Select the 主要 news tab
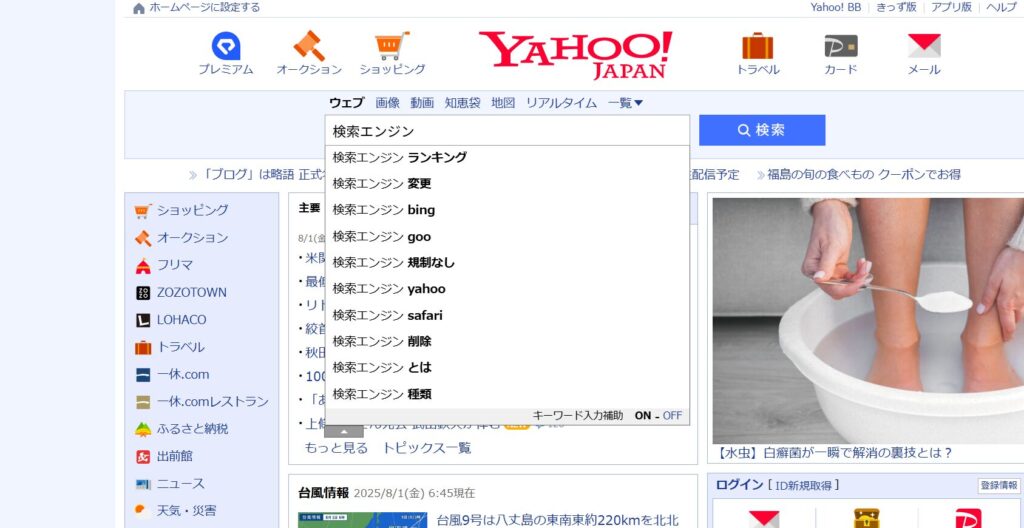1024x528 pixels. [x=310, y=208]
